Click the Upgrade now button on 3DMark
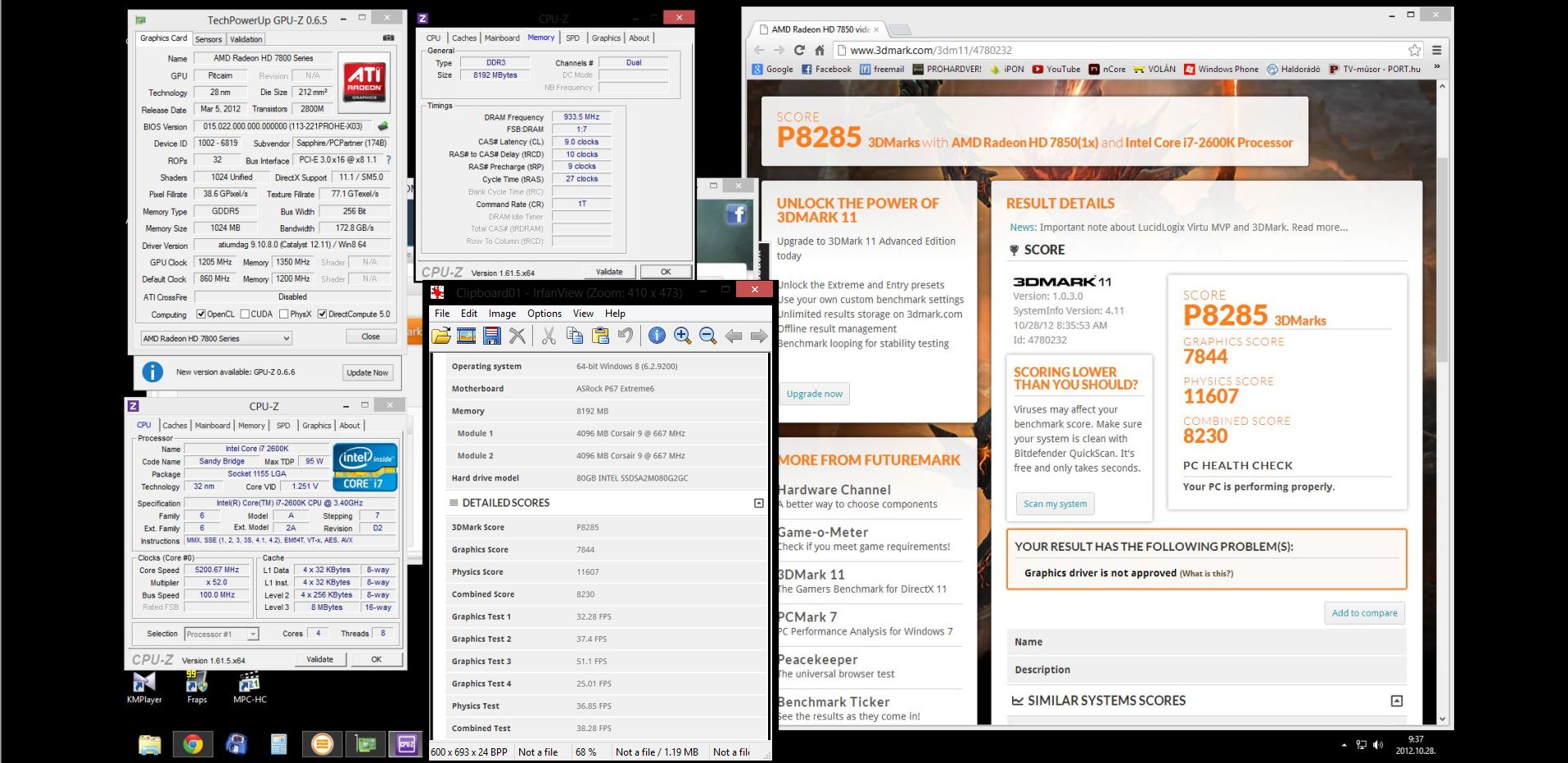 tap(814, 394)
